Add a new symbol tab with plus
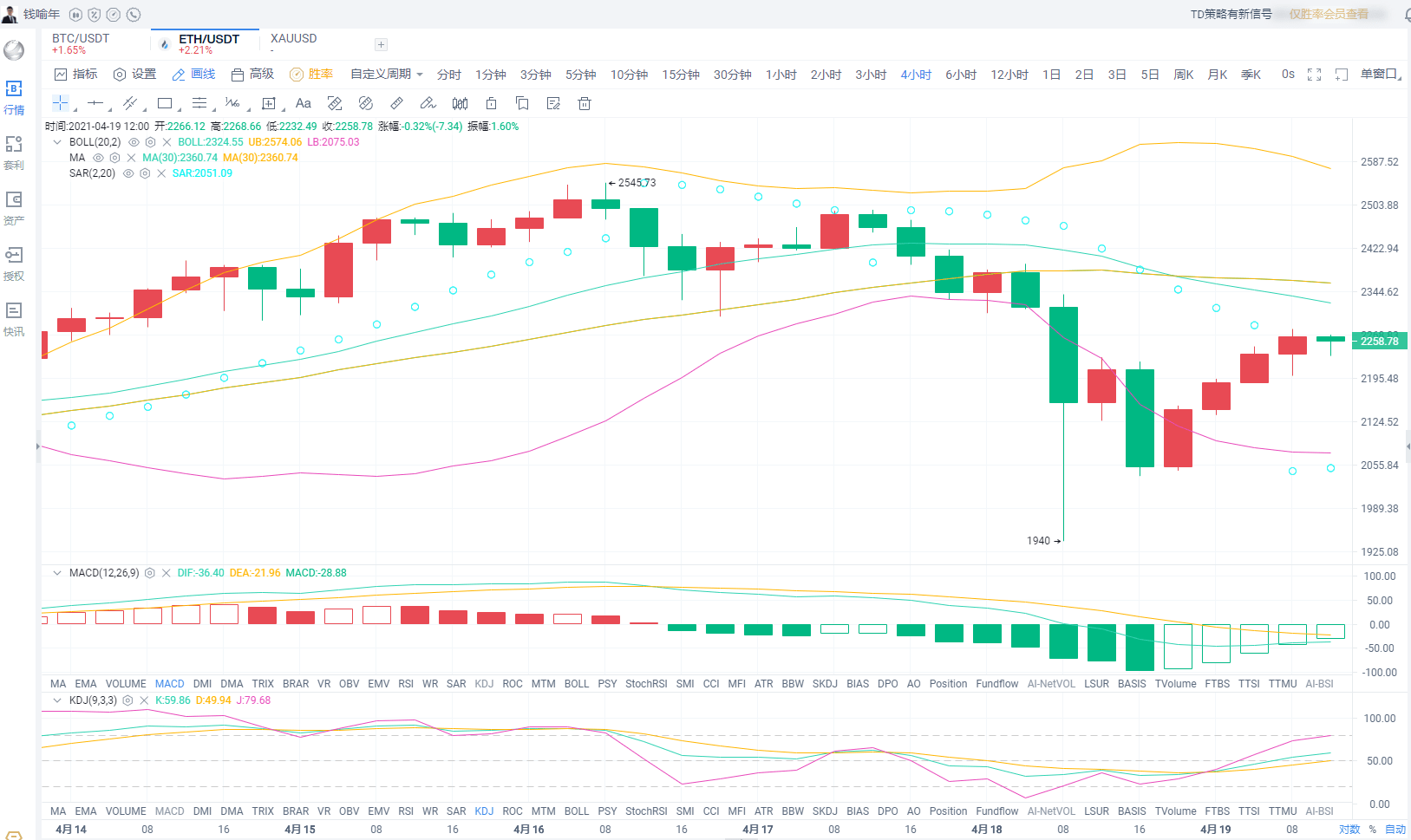The height and width of the screenshot is (840, 1411). click(381, 44)
